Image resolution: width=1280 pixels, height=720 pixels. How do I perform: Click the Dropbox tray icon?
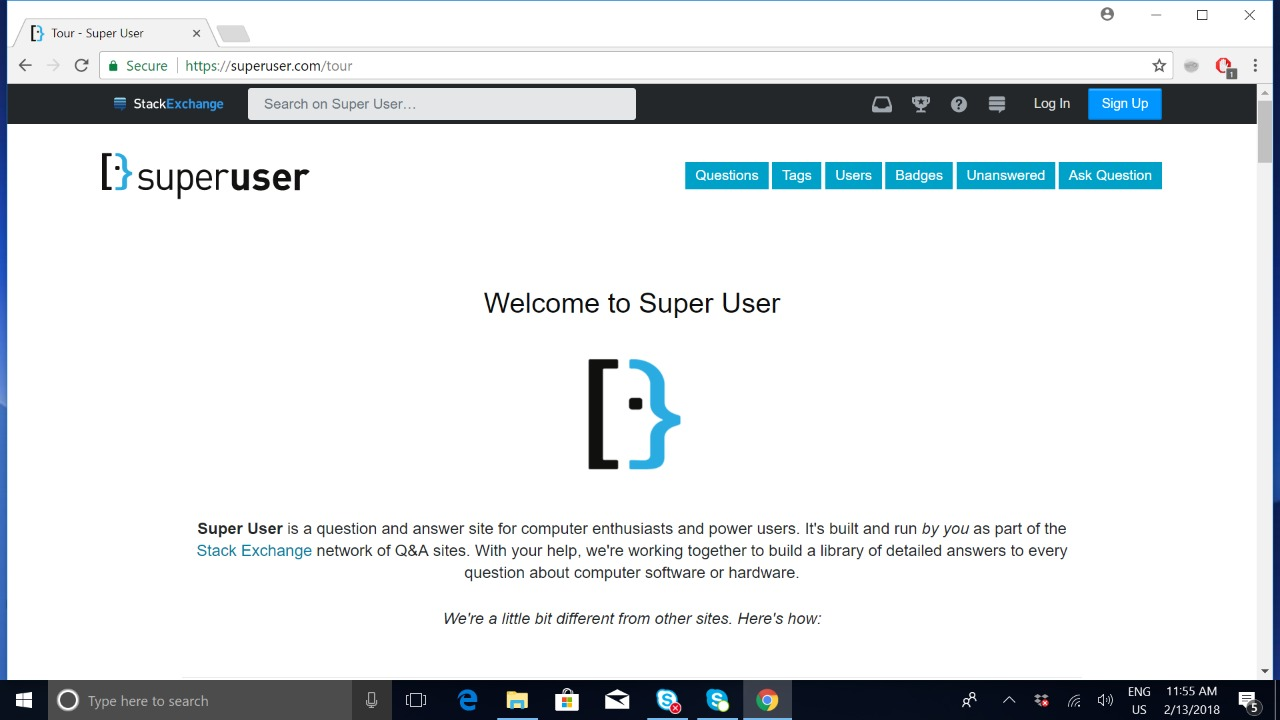click(x=1041, y=700)
